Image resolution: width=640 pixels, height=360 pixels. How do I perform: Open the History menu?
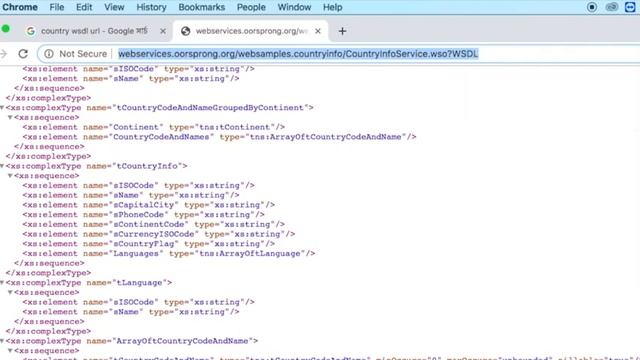(151, 7)
